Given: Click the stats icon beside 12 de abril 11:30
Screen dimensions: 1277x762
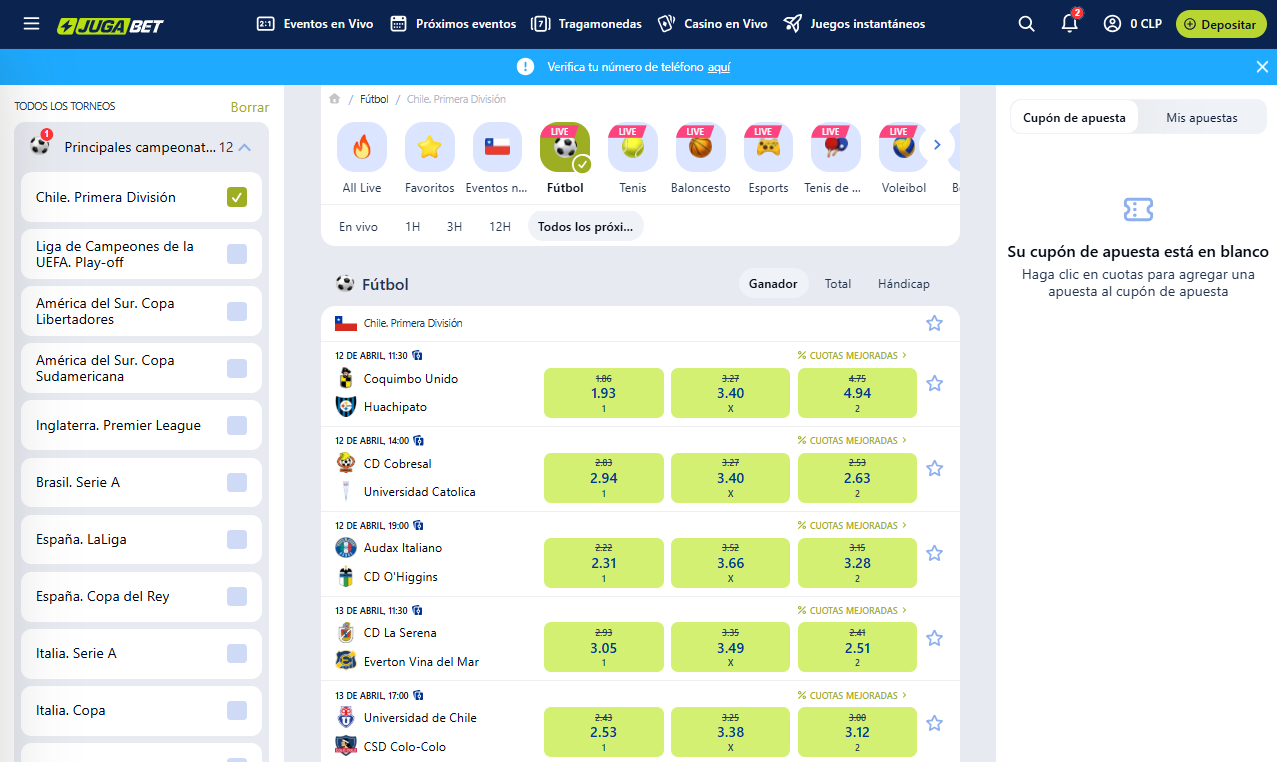Looking at the screenshot, I should point(418,355).
